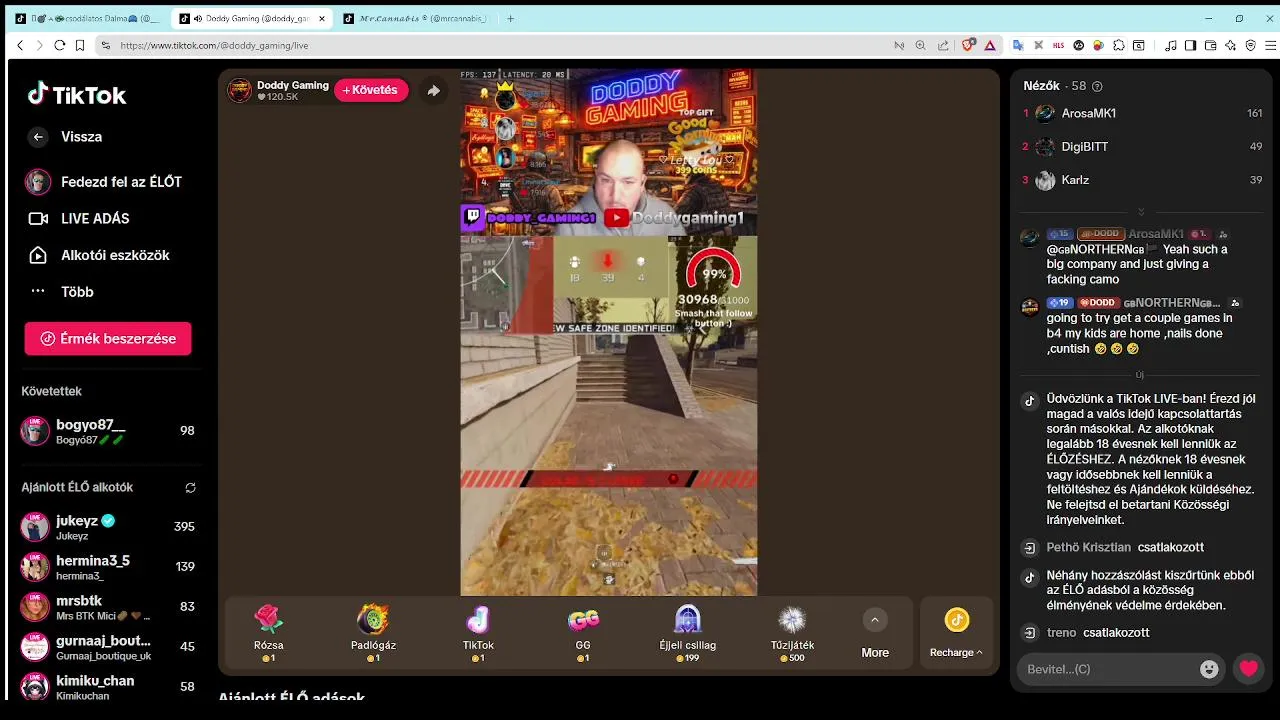Send a like with the heart
Screen dimensions: 1280x720
click(x=1248, y=669)
